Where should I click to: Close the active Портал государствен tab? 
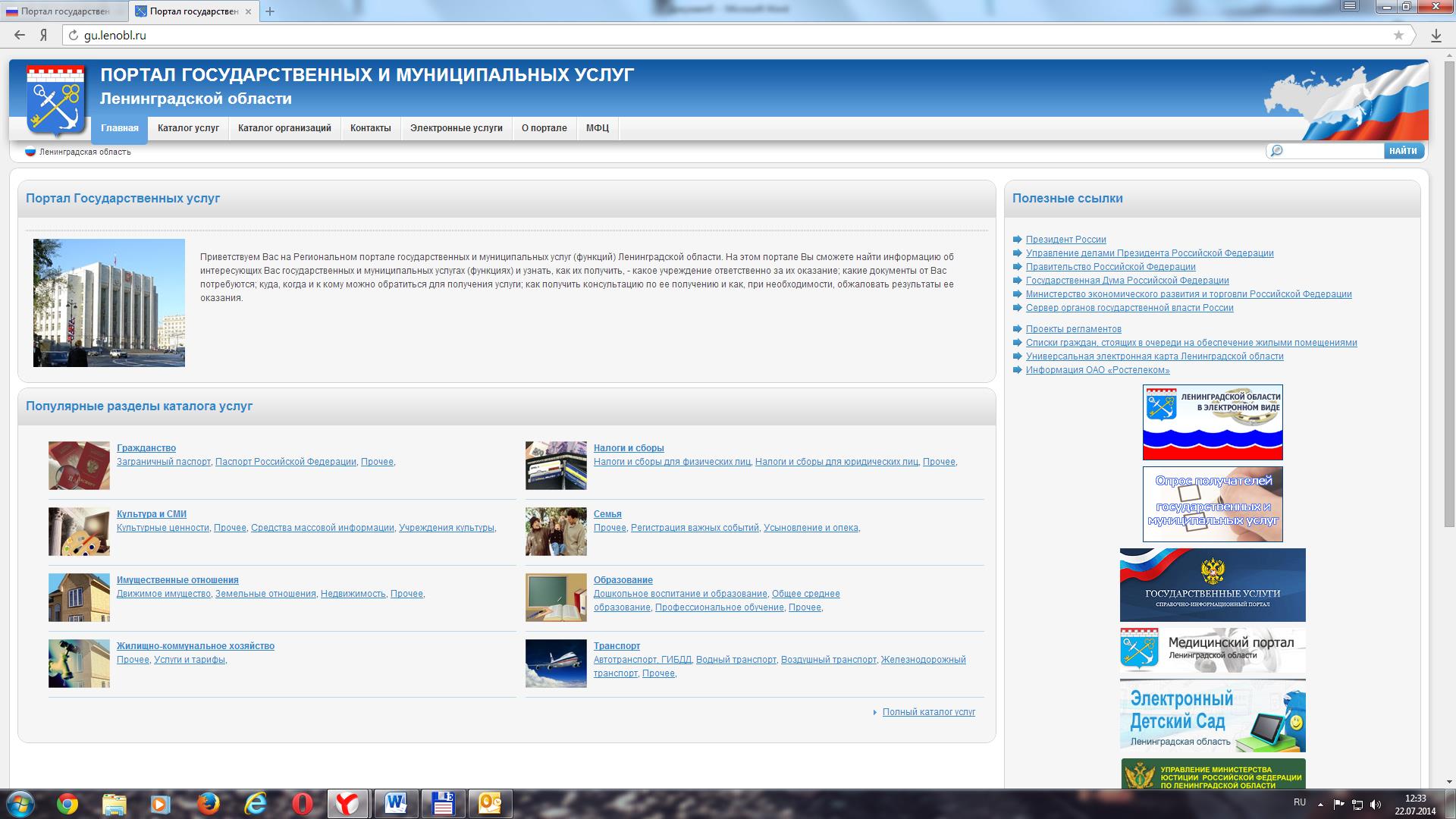pos(249,11)
